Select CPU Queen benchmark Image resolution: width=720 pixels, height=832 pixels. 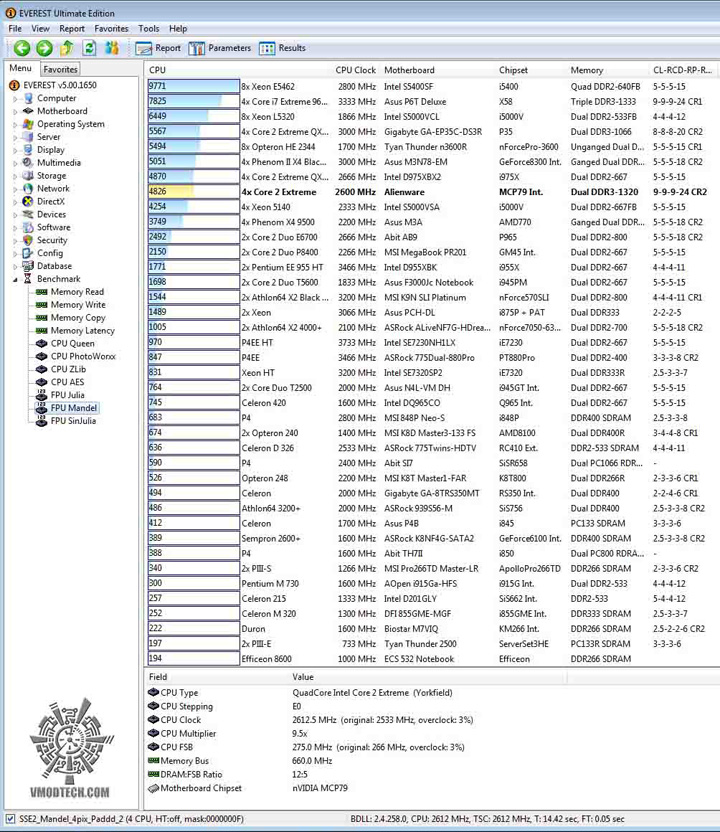click(x=73, y=343)
